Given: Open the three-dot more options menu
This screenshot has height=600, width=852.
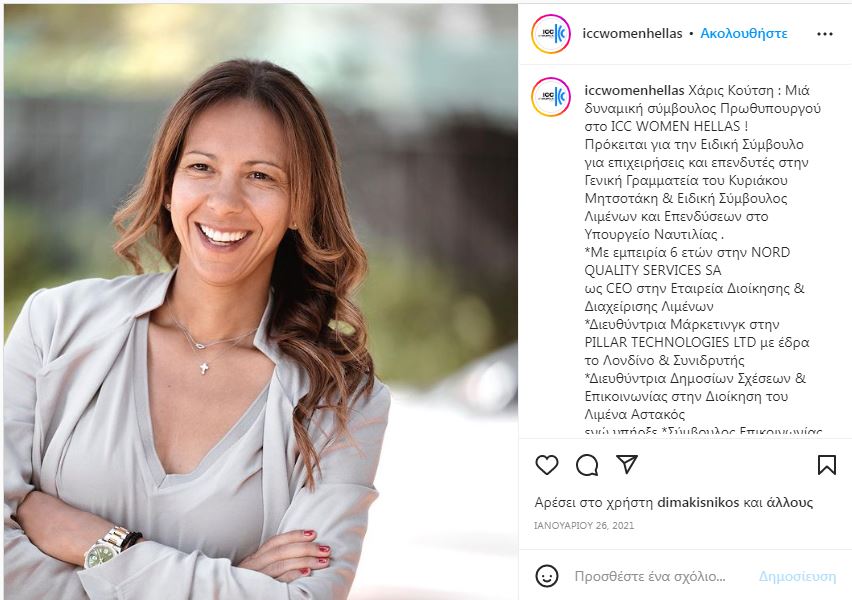Looking at the screenshot, I should 825,34.
